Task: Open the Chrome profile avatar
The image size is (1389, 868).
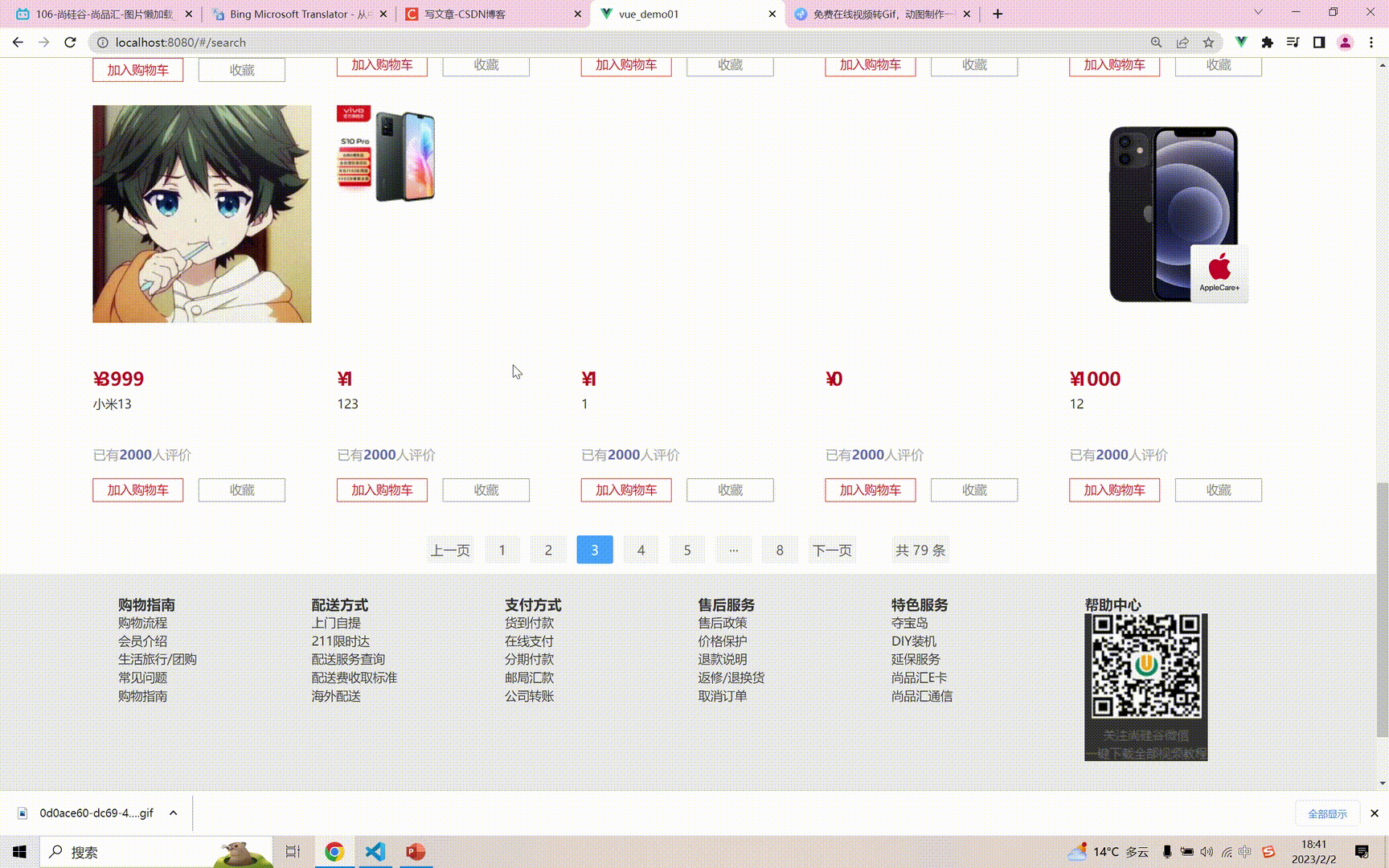Action: pos(1345,43)
